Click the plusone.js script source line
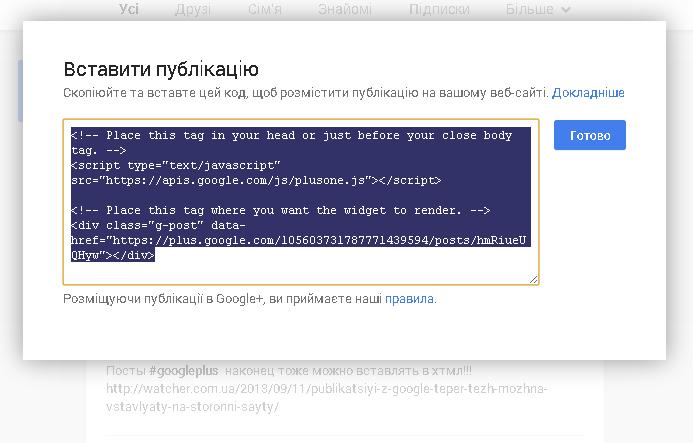 (256, 180)
